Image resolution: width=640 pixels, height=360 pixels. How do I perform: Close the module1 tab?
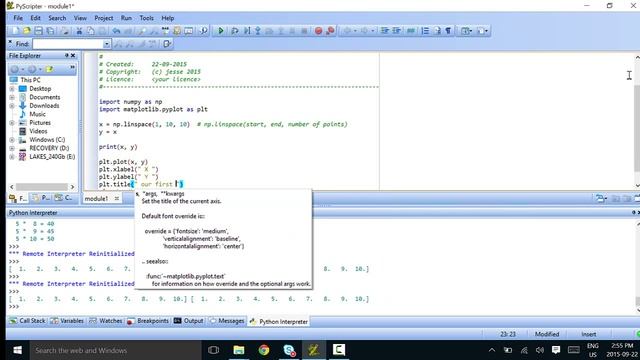[x=116, y=198]
